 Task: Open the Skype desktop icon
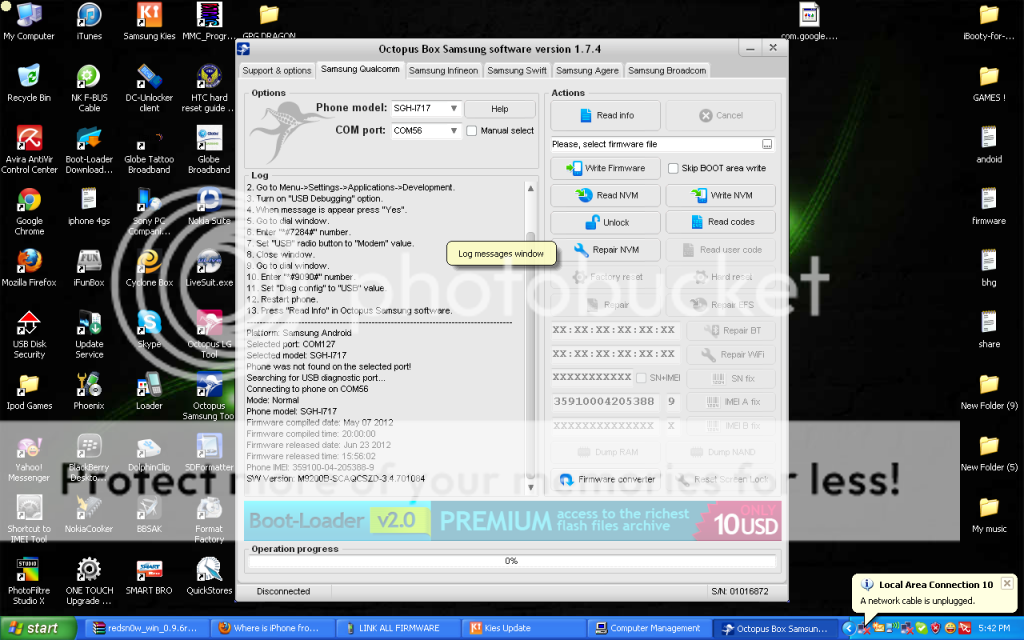pos(149,330)
